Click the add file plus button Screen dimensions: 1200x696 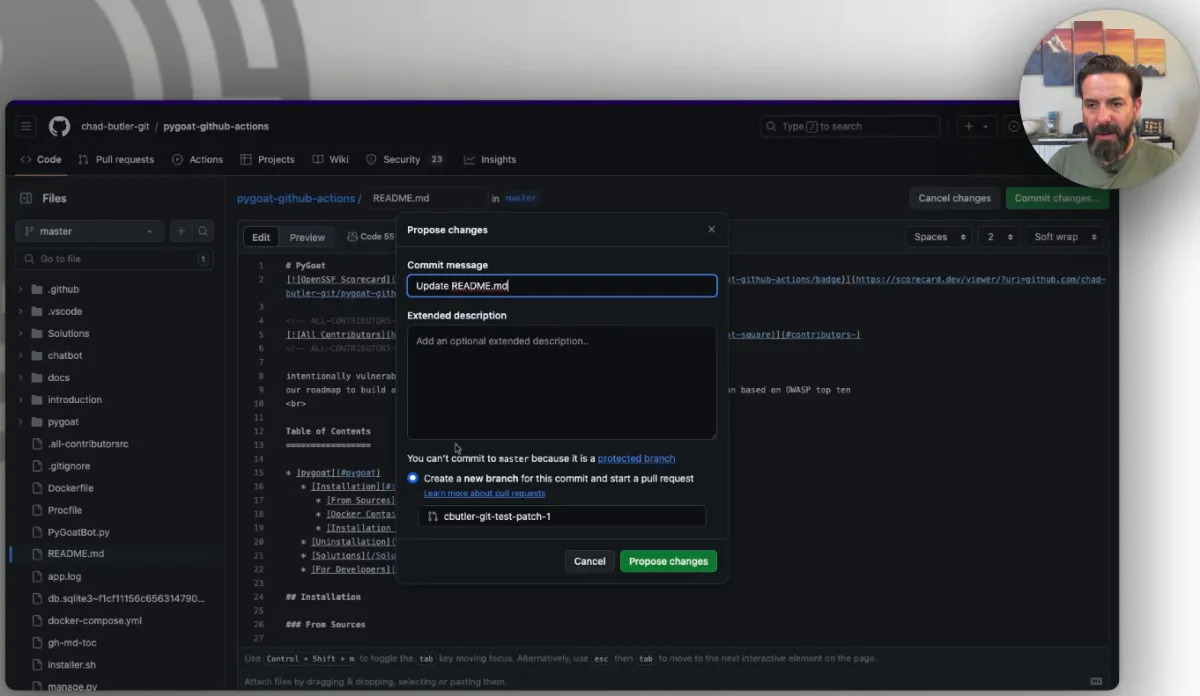pyautogui.click(x=181, y=231)
